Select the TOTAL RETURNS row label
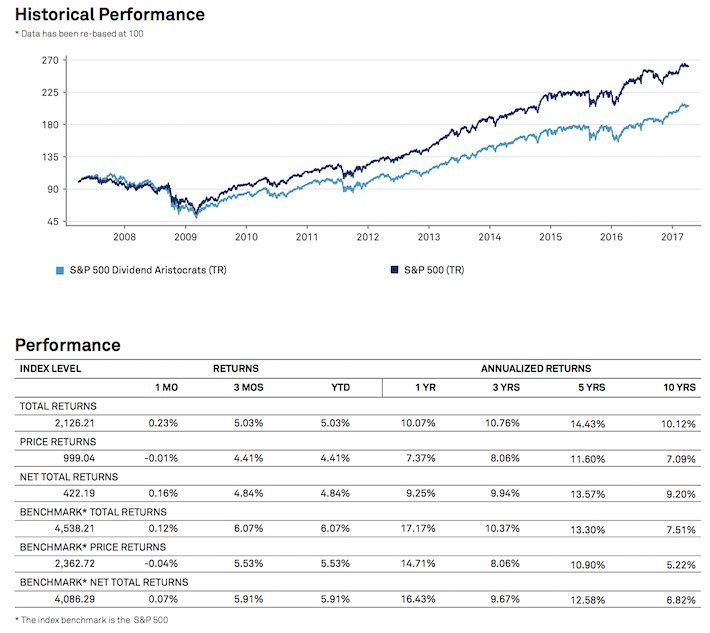Image resolution: width=710 pixels, height=633 pixels. pyautogui.click(x=58, y=405)
